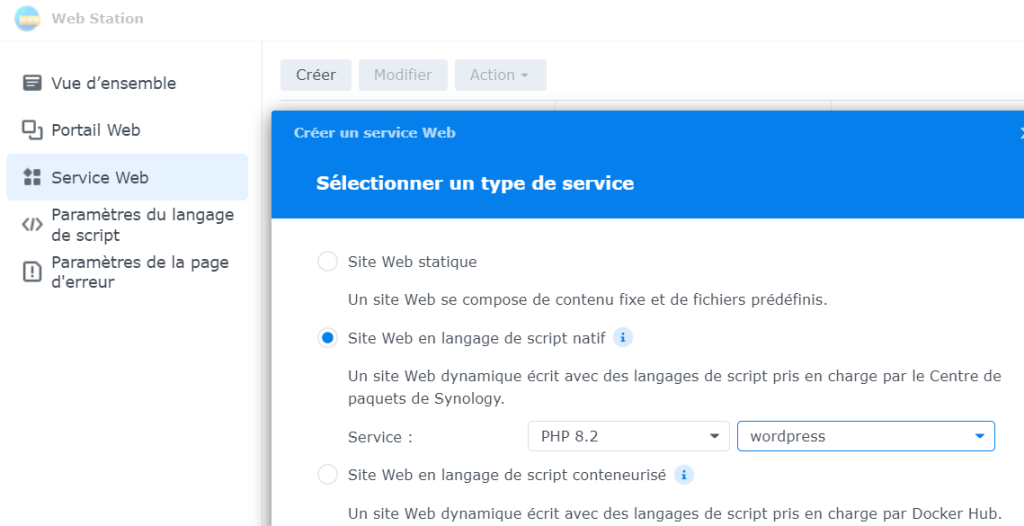Click the Modifier button
Viewport: 1024px width, 526px height.
click(403, 75)
